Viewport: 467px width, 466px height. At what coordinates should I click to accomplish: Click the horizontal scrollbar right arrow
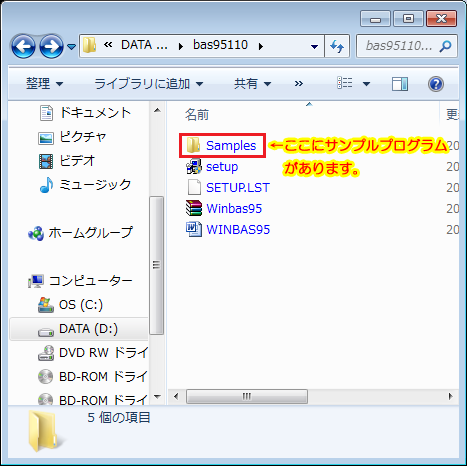pyautogui.click(x=450, y=396)
